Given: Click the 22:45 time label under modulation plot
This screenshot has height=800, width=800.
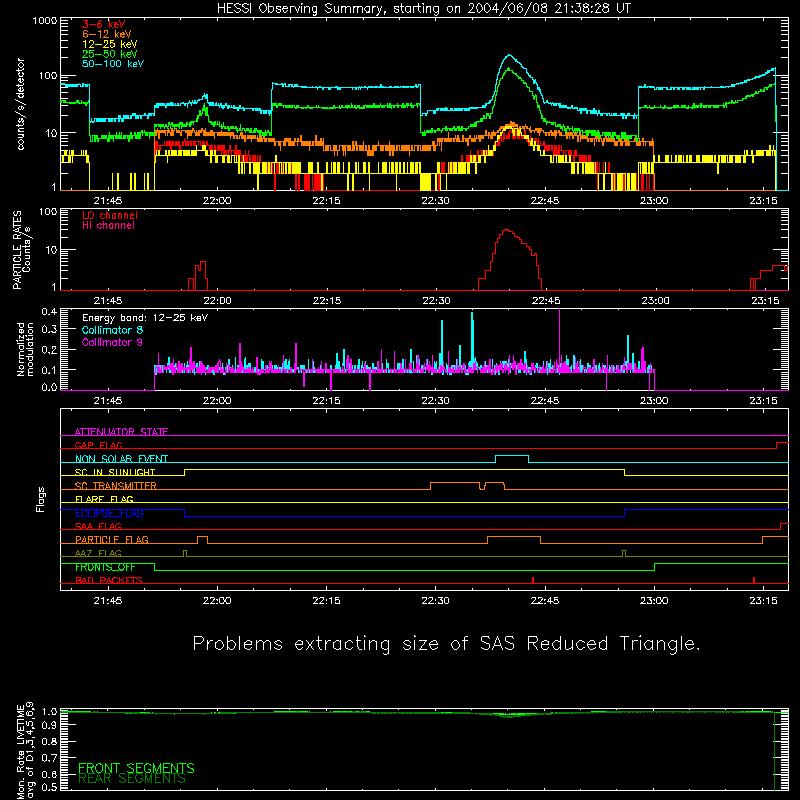Looking at the screenshot, I should (545, 401).
